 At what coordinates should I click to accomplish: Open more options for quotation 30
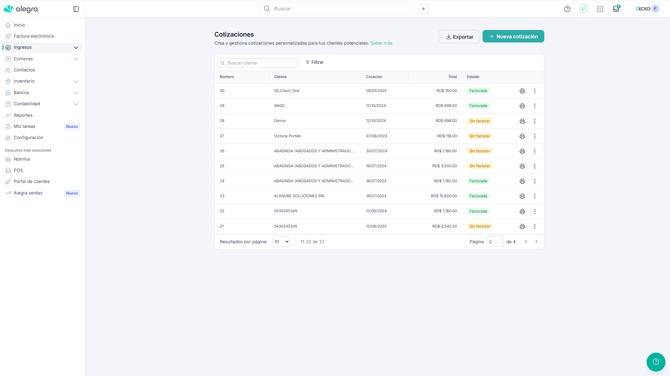point(535,91)
